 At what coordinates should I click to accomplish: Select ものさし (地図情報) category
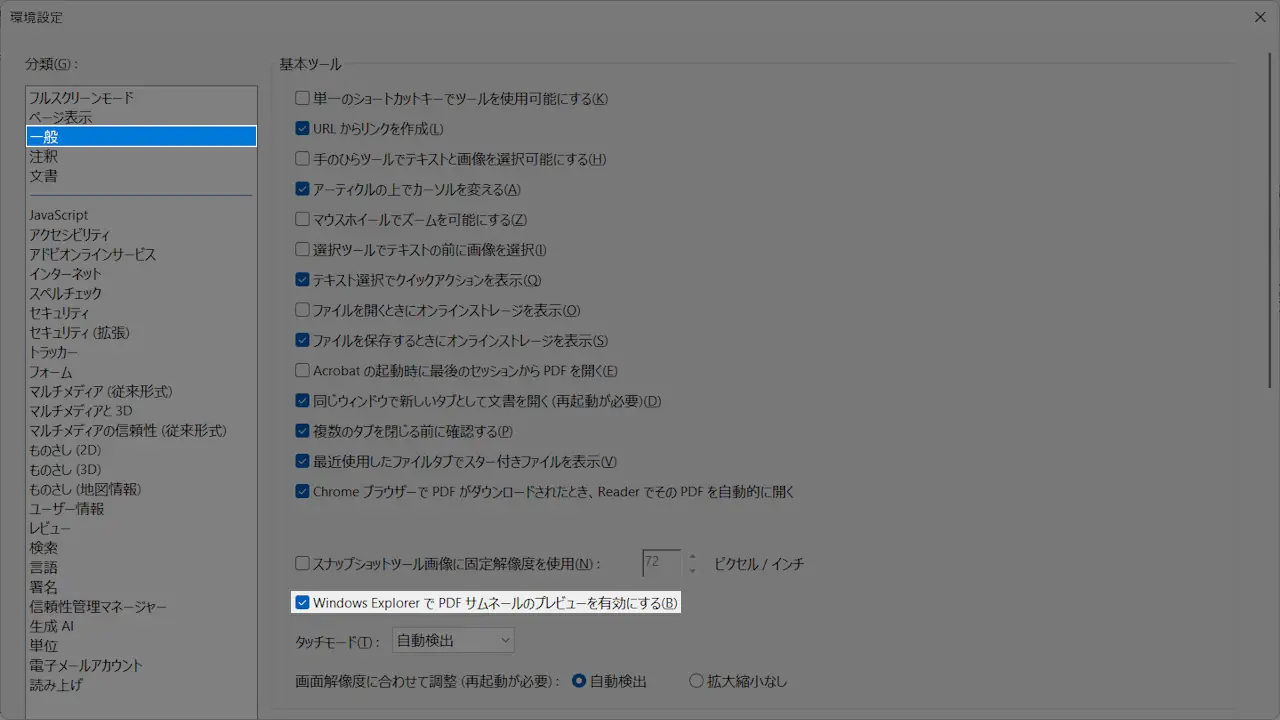[141, 489]
